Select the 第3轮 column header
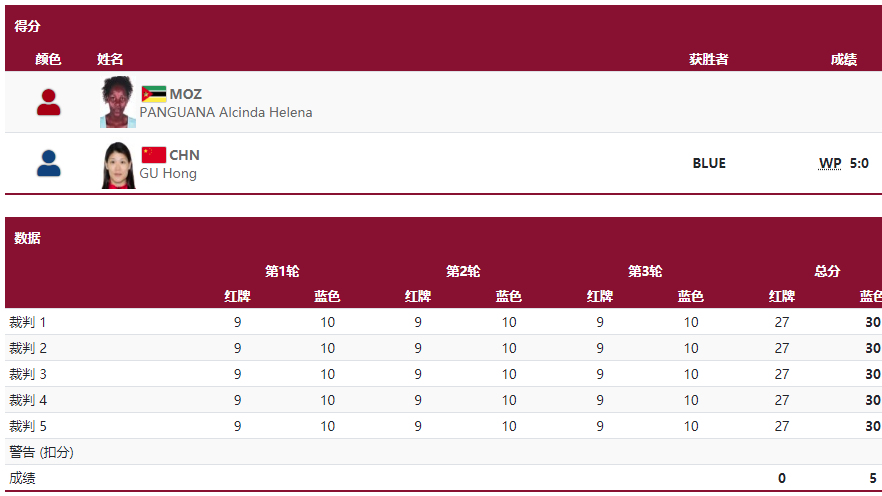Screen dimensions: 882x496 645,272
